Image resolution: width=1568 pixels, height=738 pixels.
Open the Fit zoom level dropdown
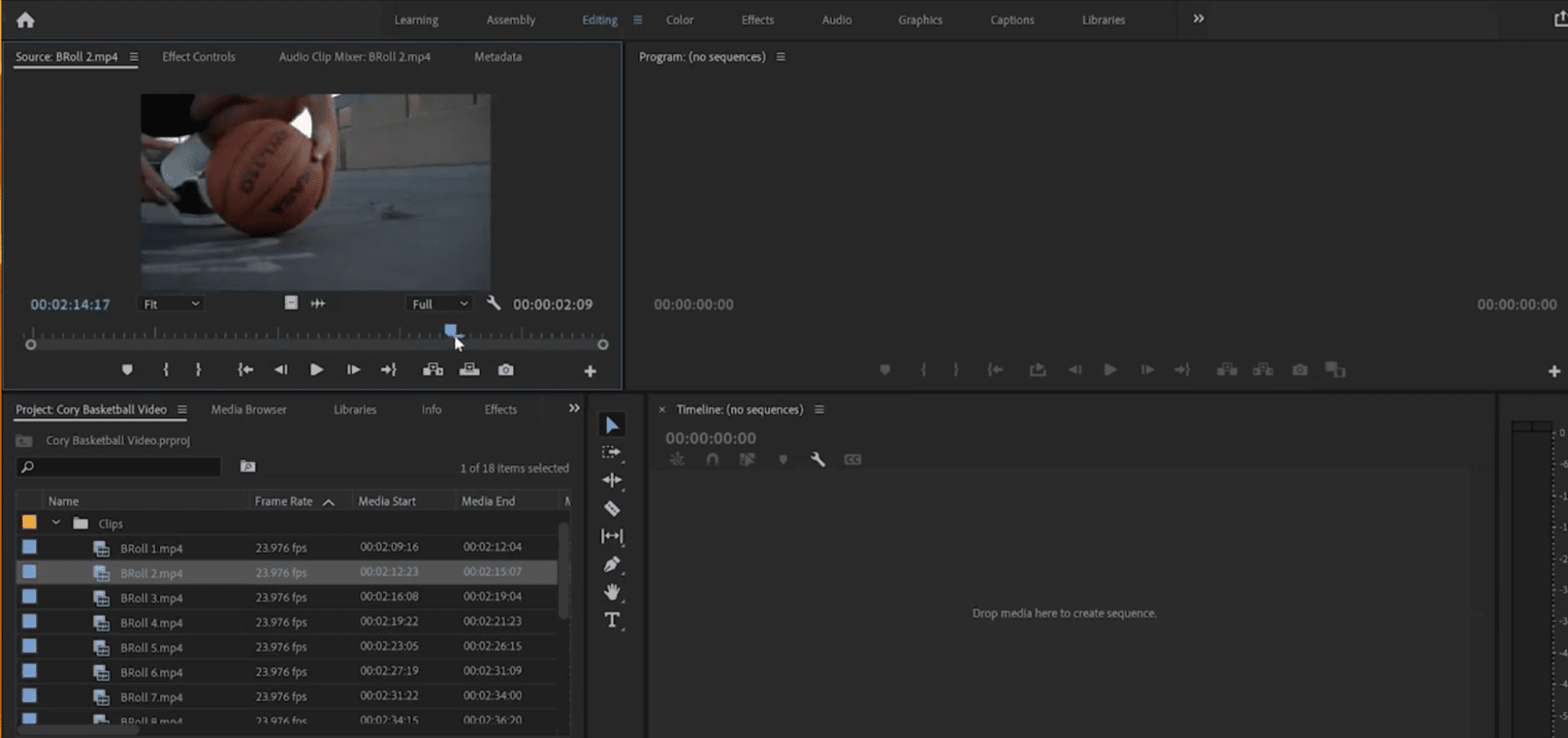[171, 304]
